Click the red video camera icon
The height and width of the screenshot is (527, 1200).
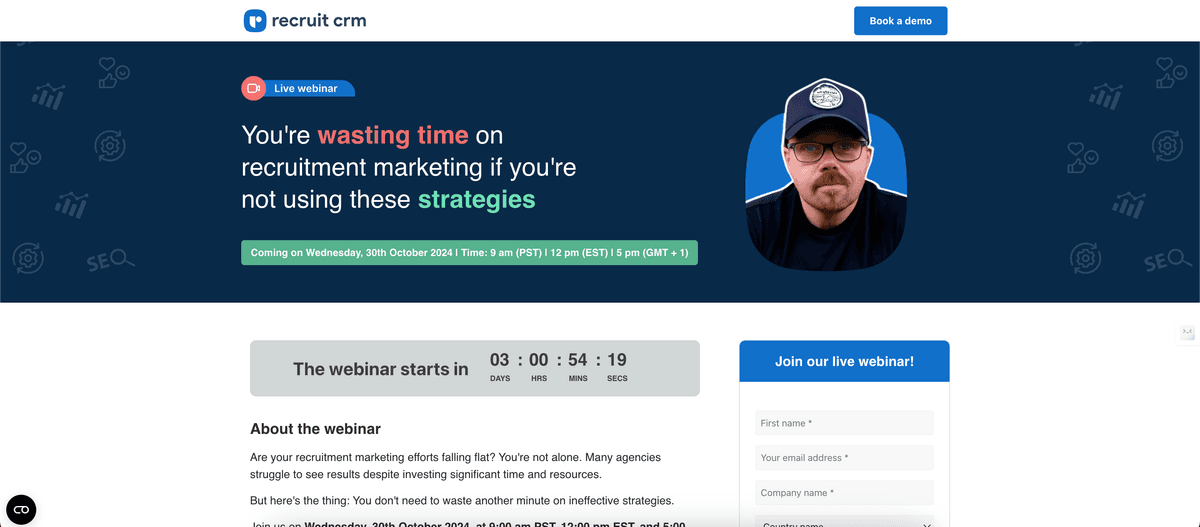pos(253,88)
